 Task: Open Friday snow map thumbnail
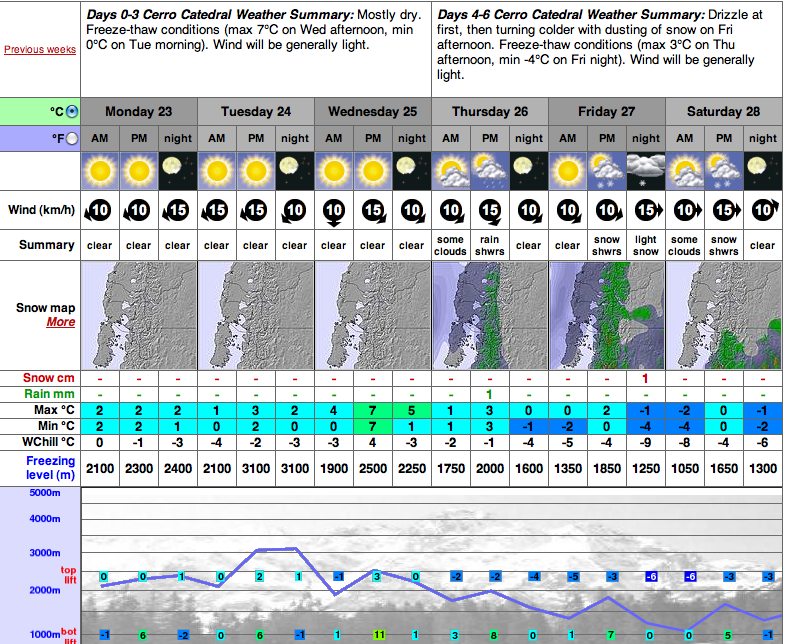tap(607, 315)
